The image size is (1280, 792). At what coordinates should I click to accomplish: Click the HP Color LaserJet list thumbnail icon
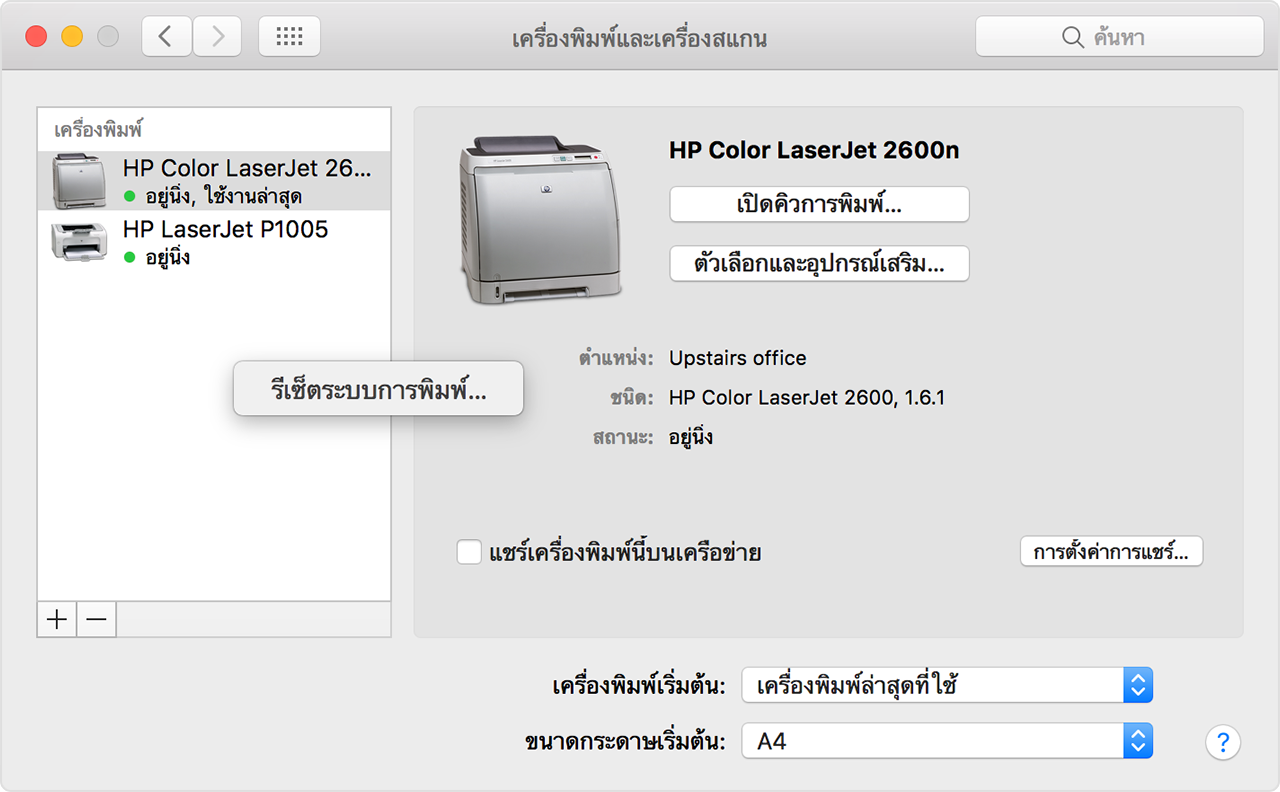click(x=79, y=180)
